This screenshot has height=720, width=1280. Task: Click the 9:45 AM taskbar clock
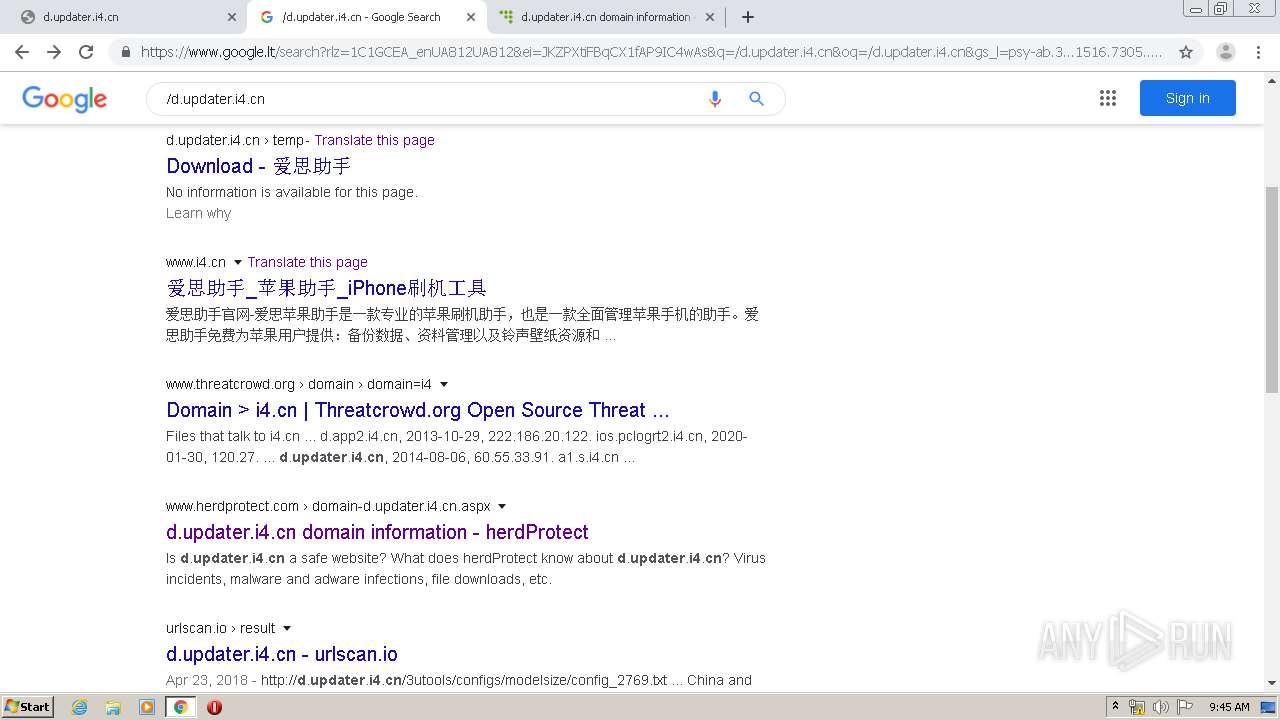1229,707
